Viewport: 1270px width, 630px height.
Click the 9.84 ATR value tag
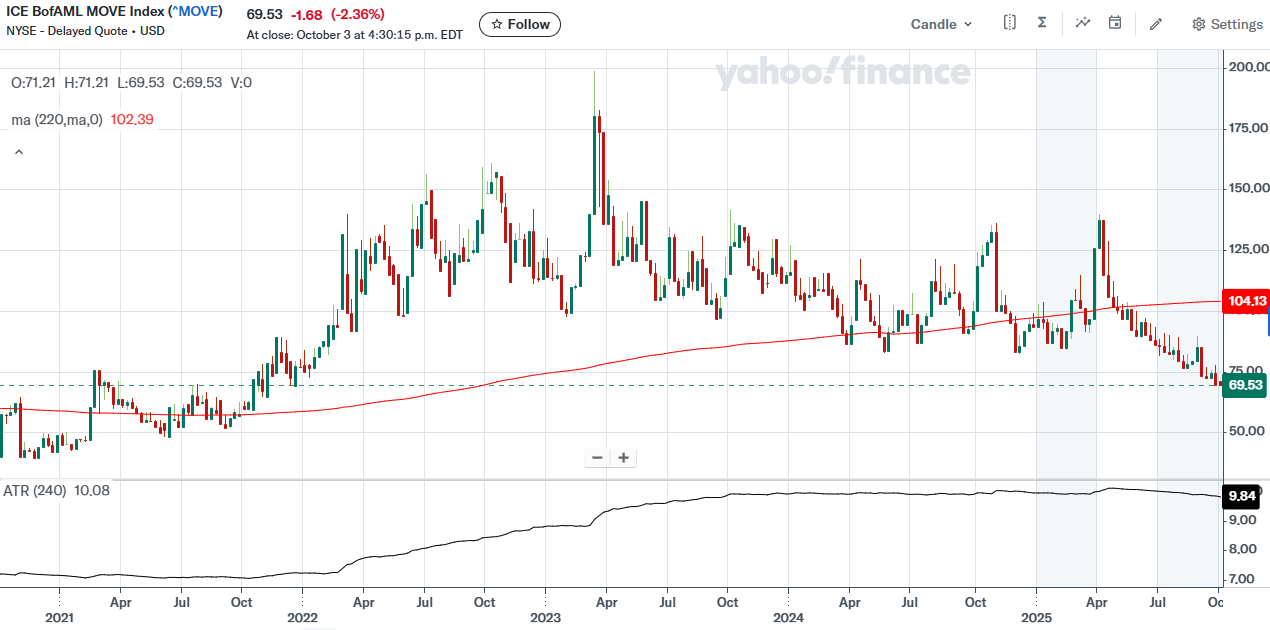[1241, 495]
